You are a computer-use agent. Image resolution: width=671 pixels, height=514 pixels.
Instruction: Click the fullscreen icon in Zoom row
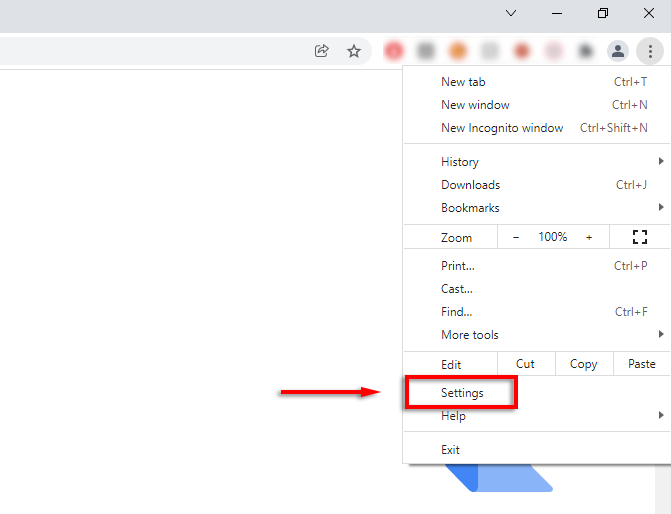click(640, 237)
